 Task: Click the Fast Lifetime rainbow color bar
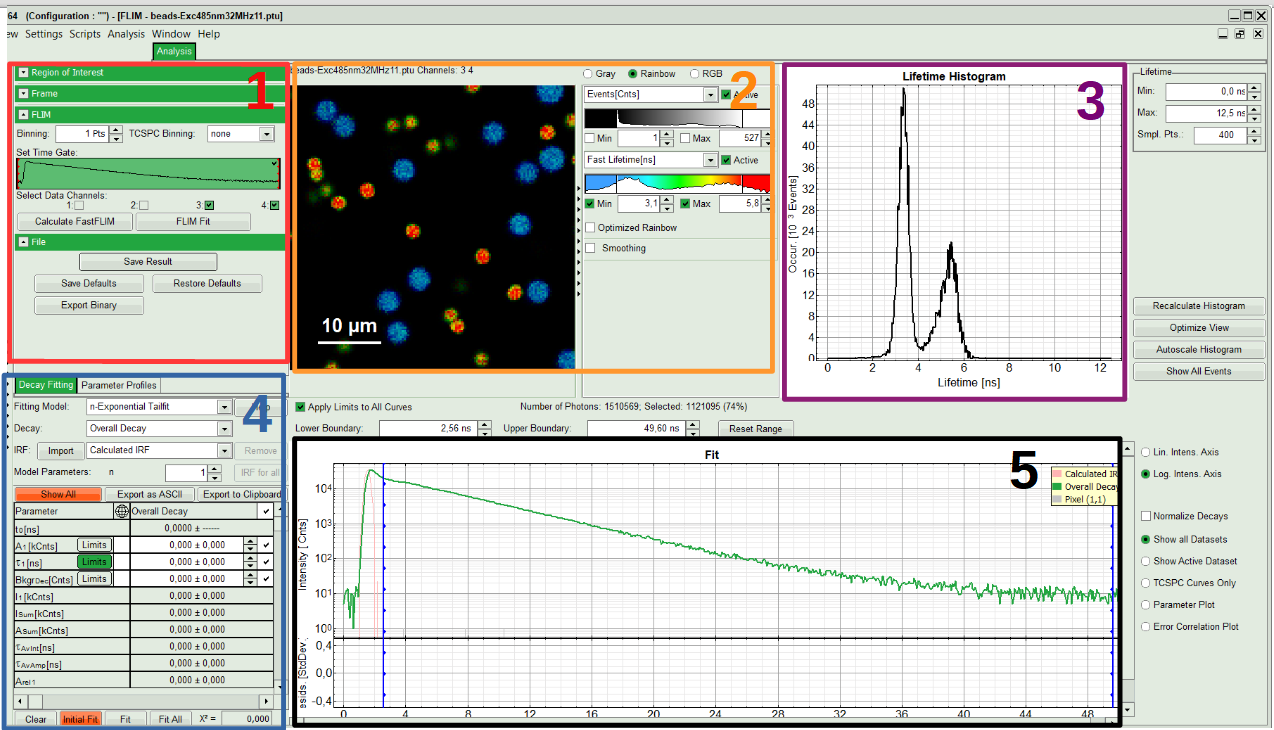(x=677, y=183)
